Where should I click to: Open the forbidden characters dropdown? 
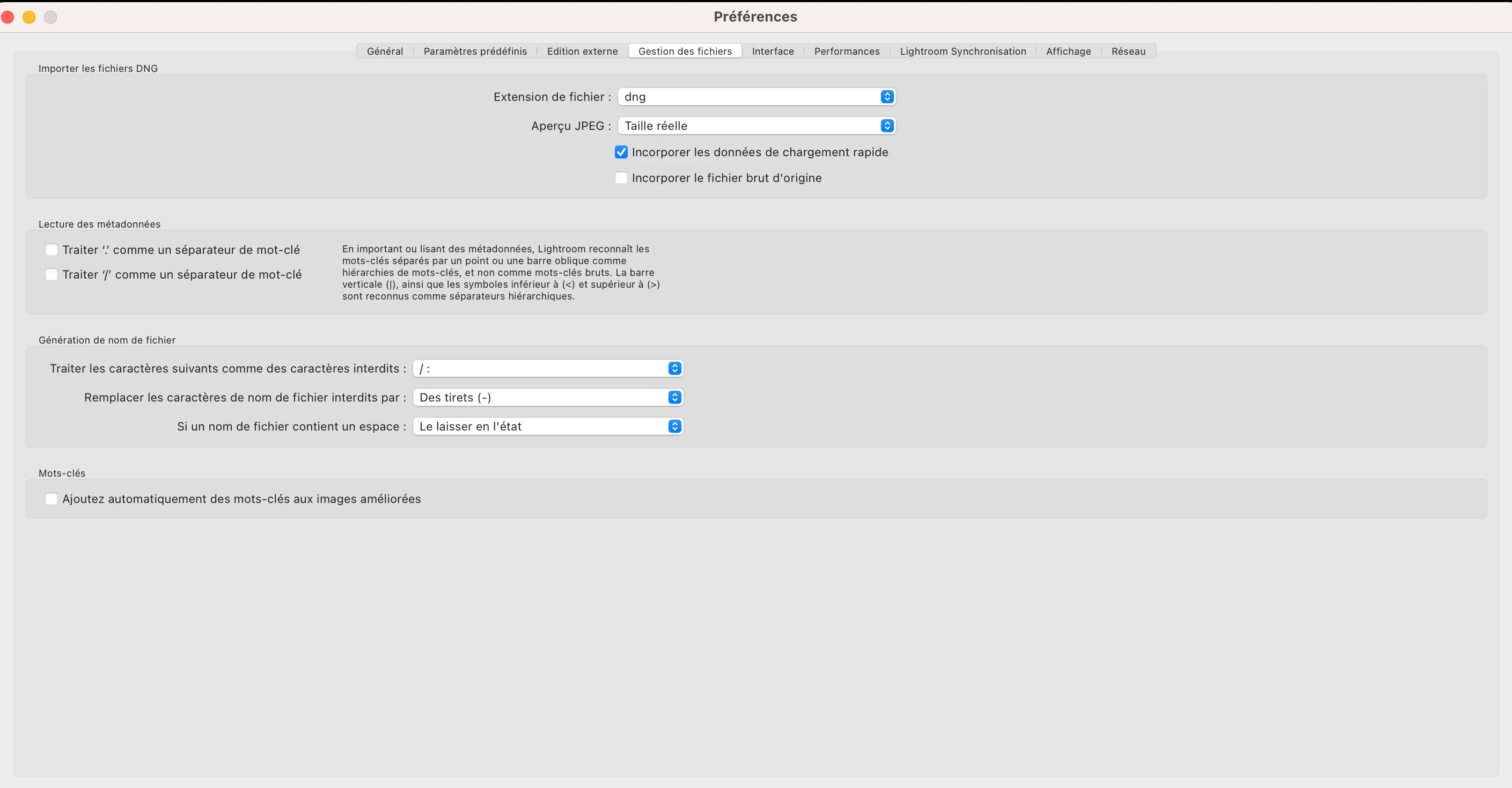[x=548, y=368]
